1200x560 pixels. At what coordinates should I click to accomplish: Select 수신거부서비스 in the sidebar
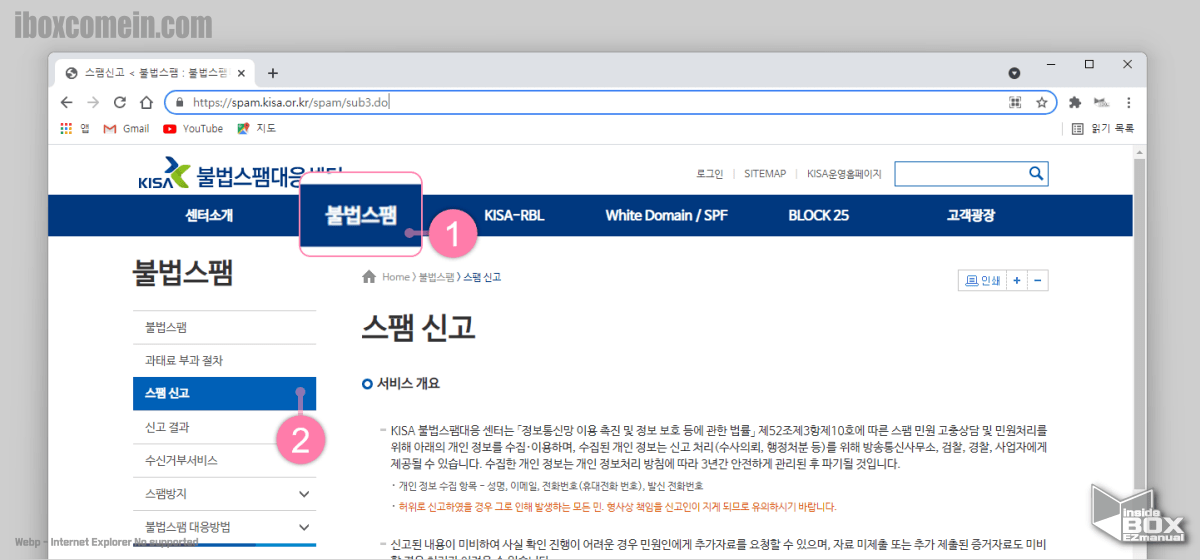pos(224,460)
